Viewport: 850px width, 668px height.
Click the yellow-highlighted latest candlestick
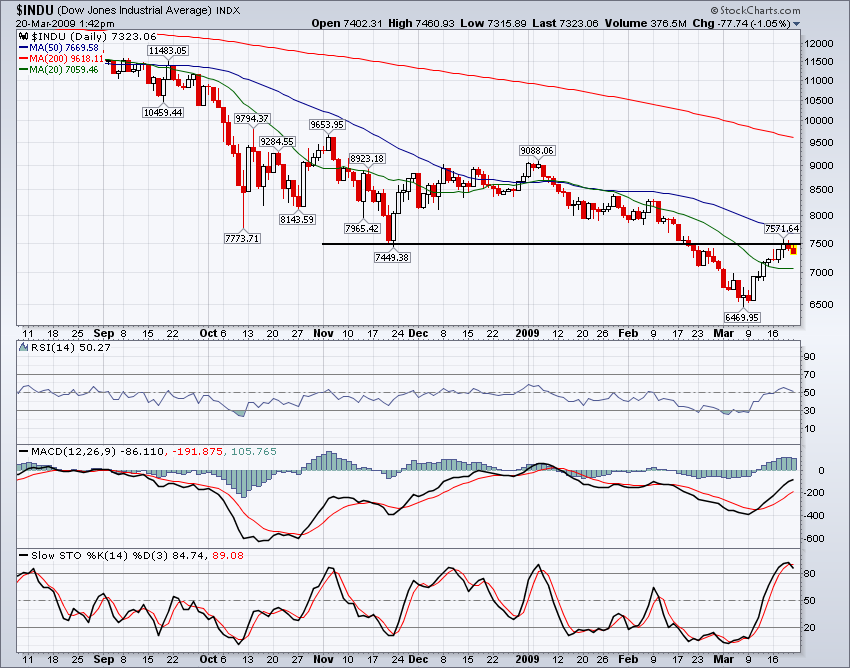click(794, 249)
